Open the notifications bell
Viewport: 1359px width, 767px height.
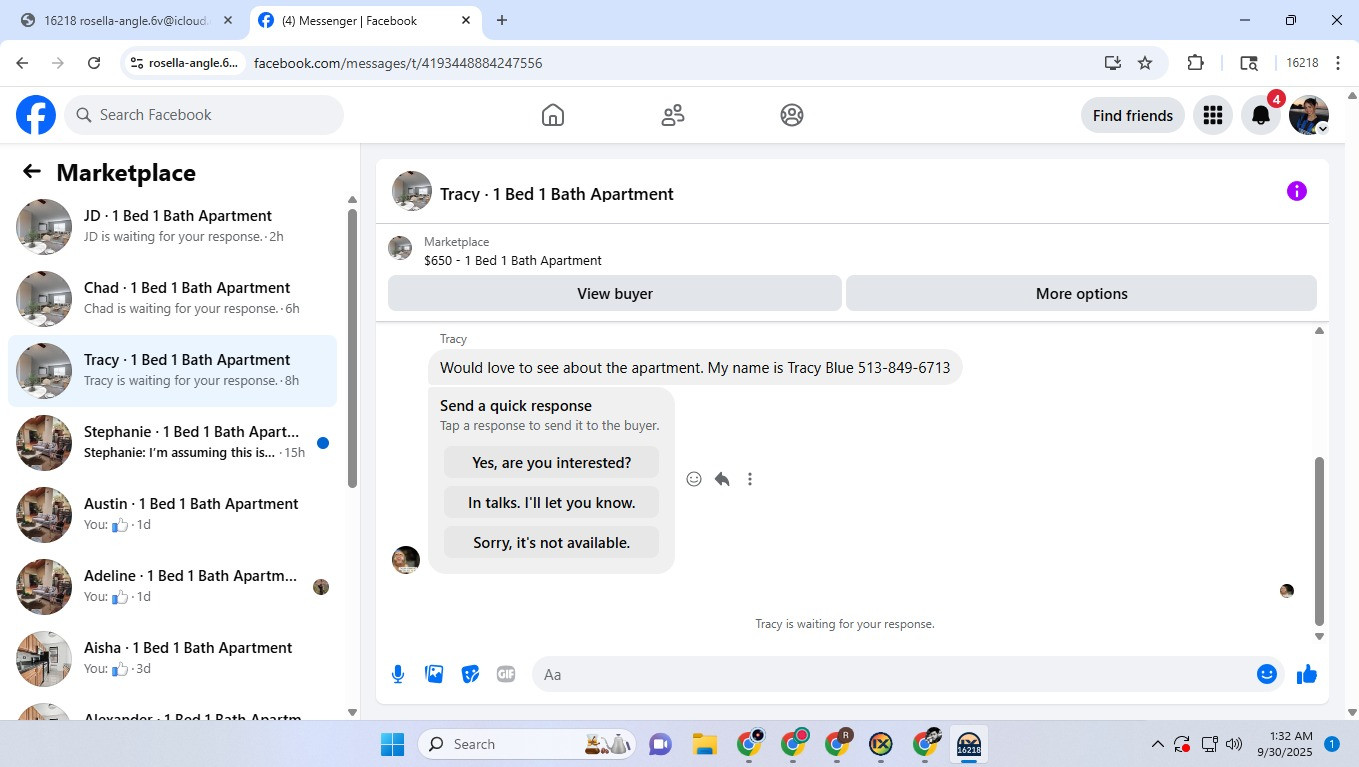pyautogui.click(x=1261, y=115)
